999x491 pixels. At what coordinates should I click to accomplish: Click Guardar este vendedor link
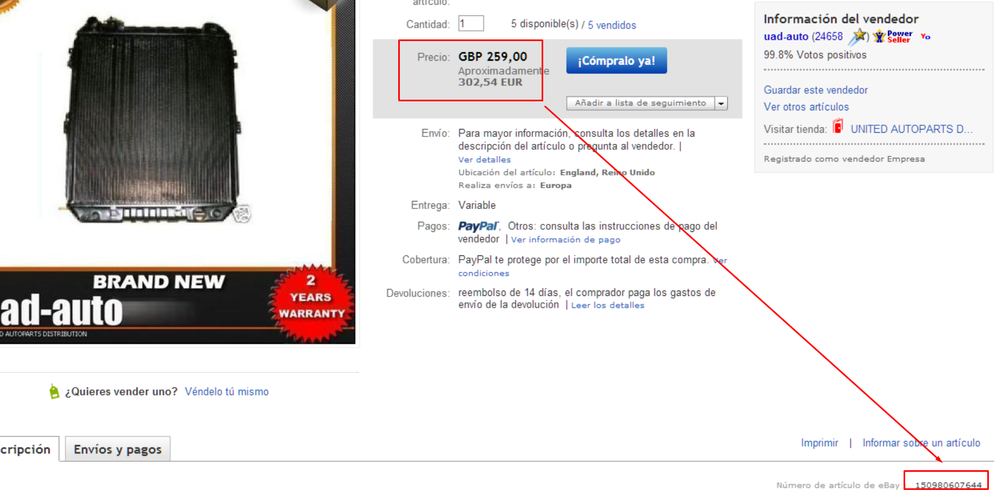tap(816, 90)
